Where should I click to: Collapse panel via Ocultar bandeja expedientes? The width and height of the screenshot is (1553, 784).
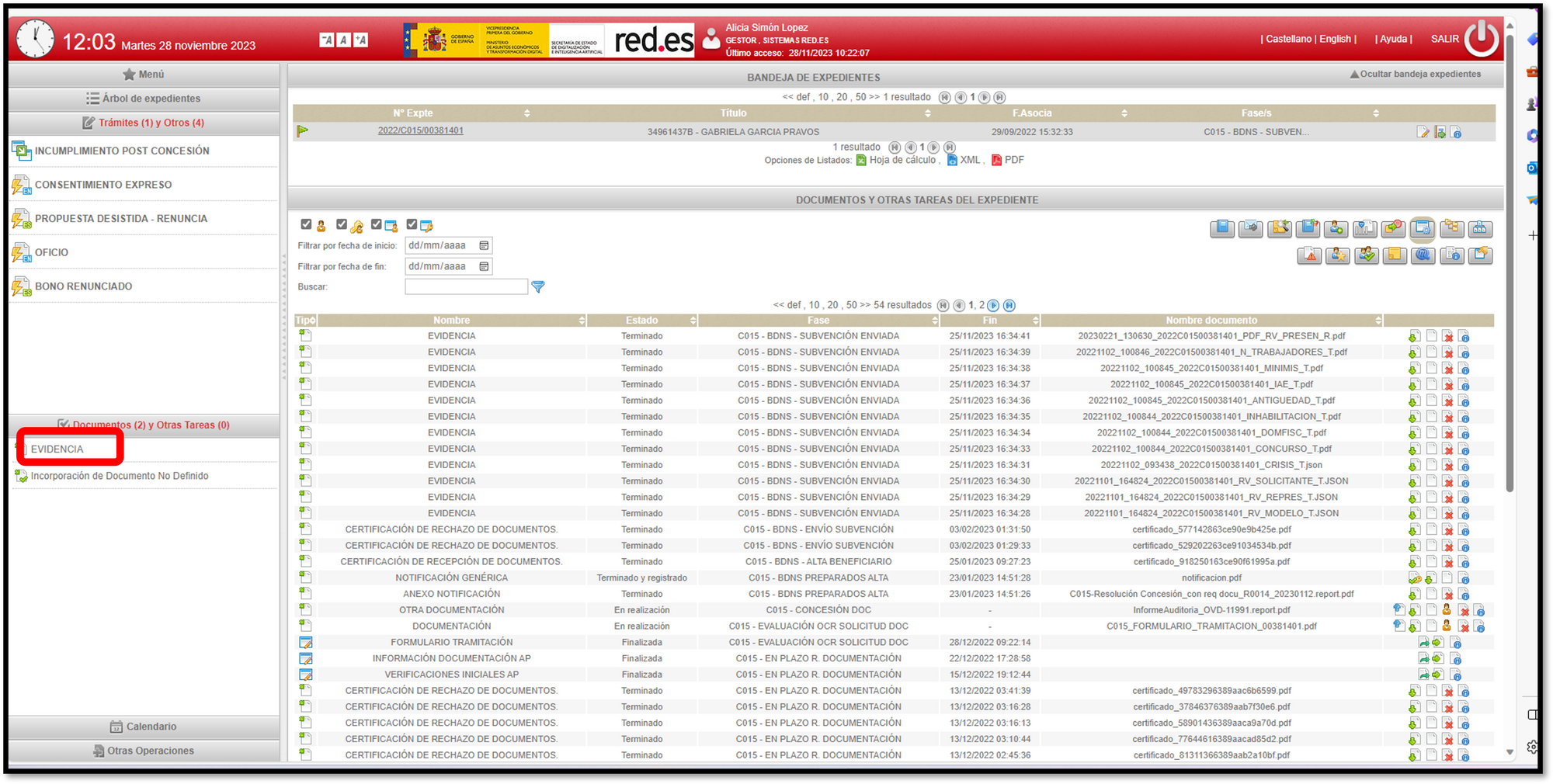click(1415, 75)
